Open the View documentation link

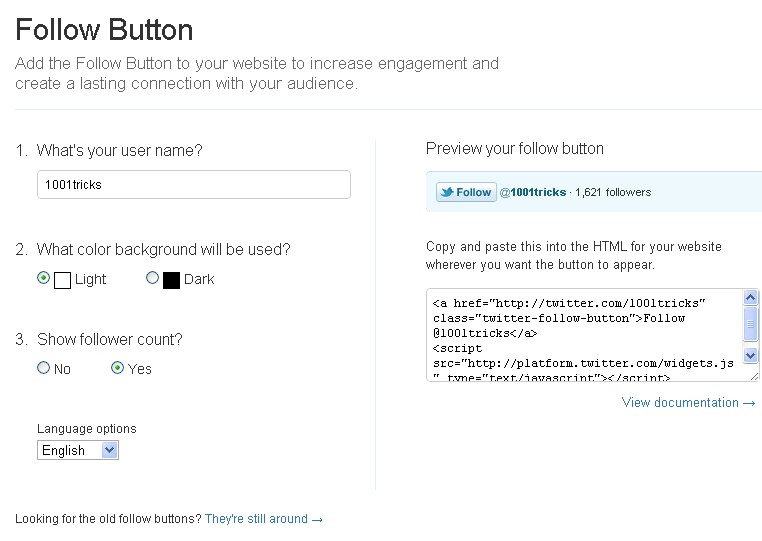click(688, 403)
